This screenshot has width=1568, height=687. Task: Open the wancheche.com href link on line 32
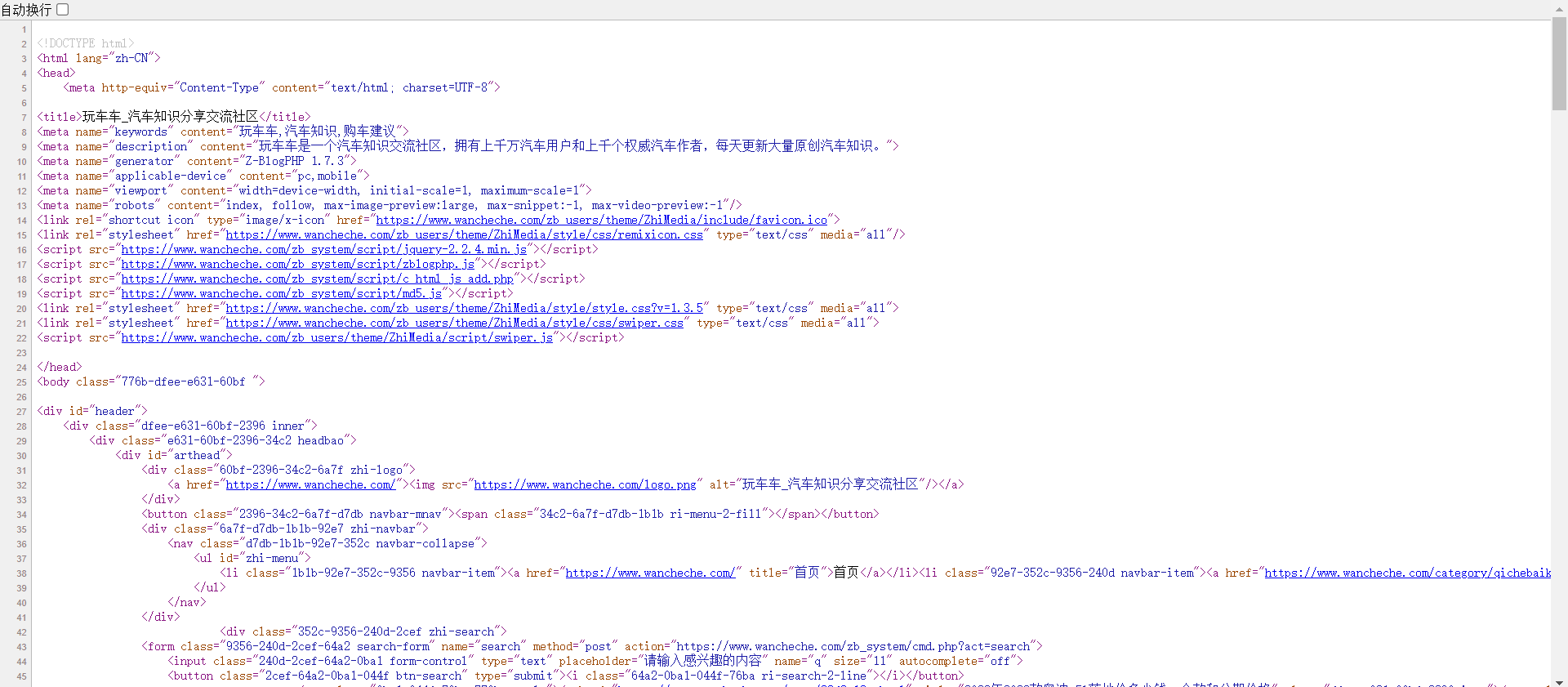311,484
